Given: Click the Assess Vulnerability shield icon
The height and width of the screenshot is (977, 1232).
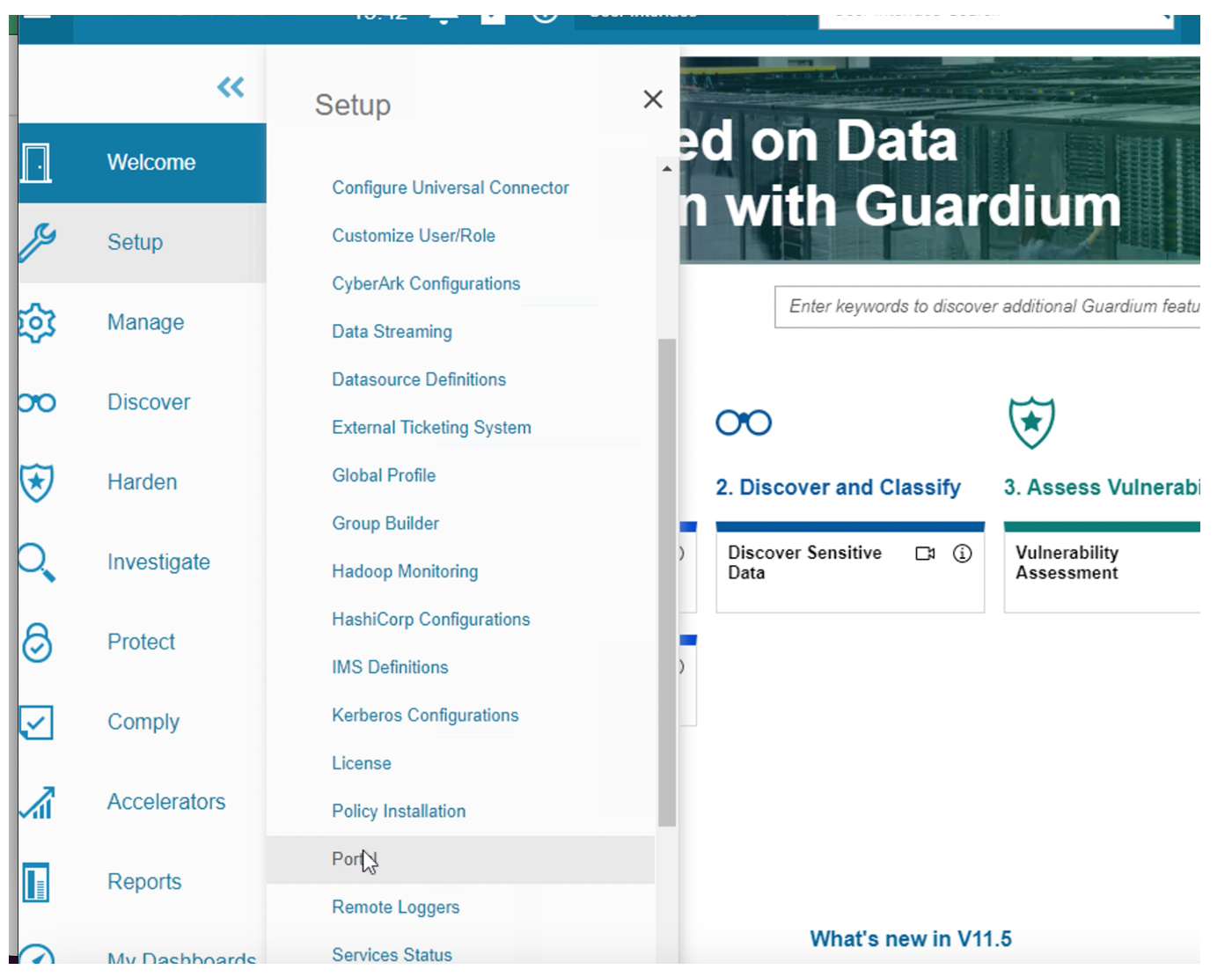Looking at the screenshot, I should (1031, 422).
